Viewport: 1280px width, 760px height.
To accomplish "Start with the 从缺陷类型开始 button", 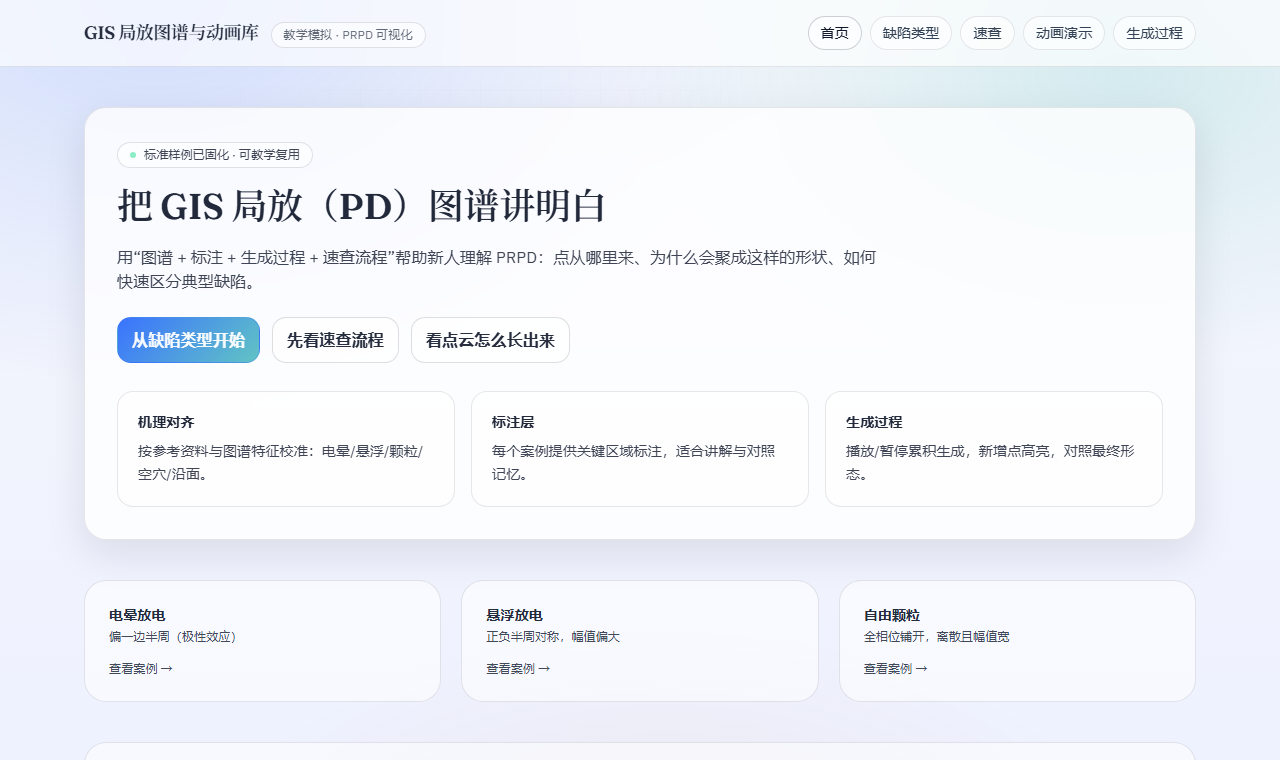I will click(188, 340).
